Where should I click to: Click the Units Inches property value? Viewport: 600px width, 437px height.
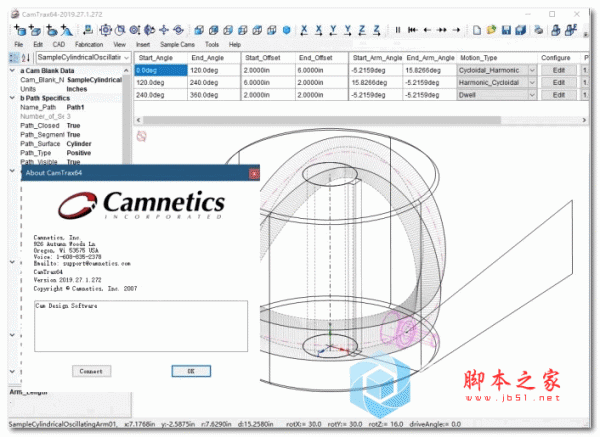coord(77,89)
